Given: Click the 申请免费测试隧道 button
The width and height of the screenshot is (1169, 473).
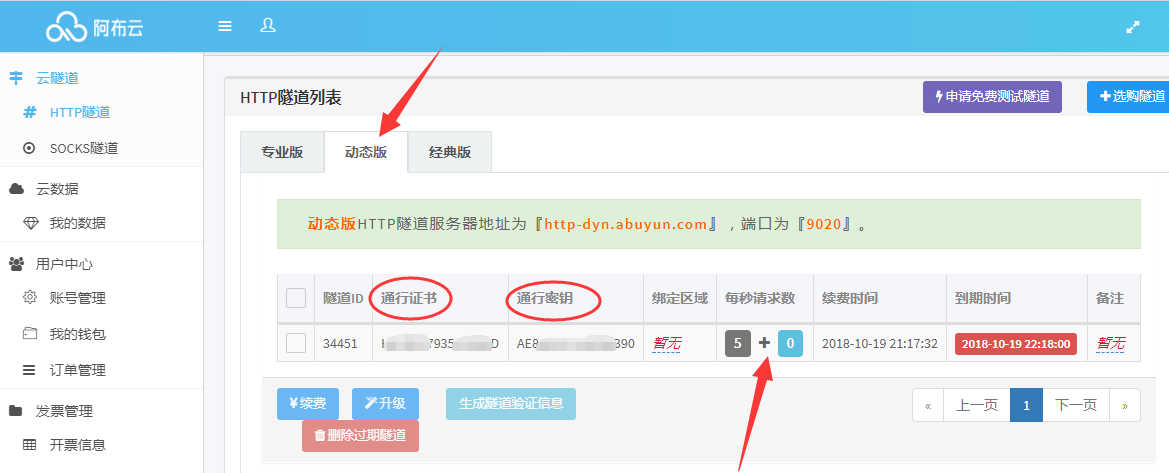Looking at the screenshot, I should pos(992,97).
